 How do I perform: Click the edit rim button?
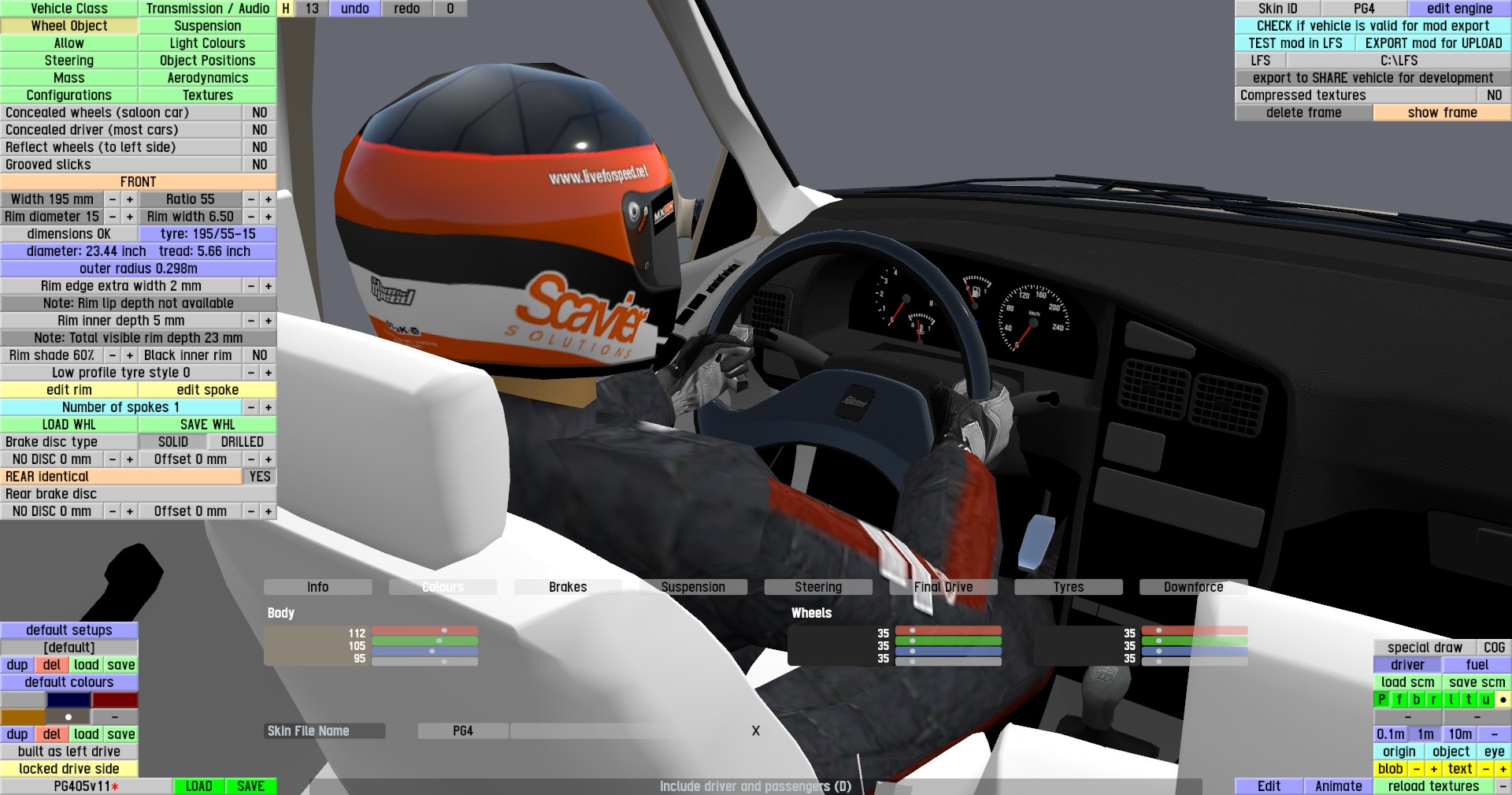[x=69, y=390]
